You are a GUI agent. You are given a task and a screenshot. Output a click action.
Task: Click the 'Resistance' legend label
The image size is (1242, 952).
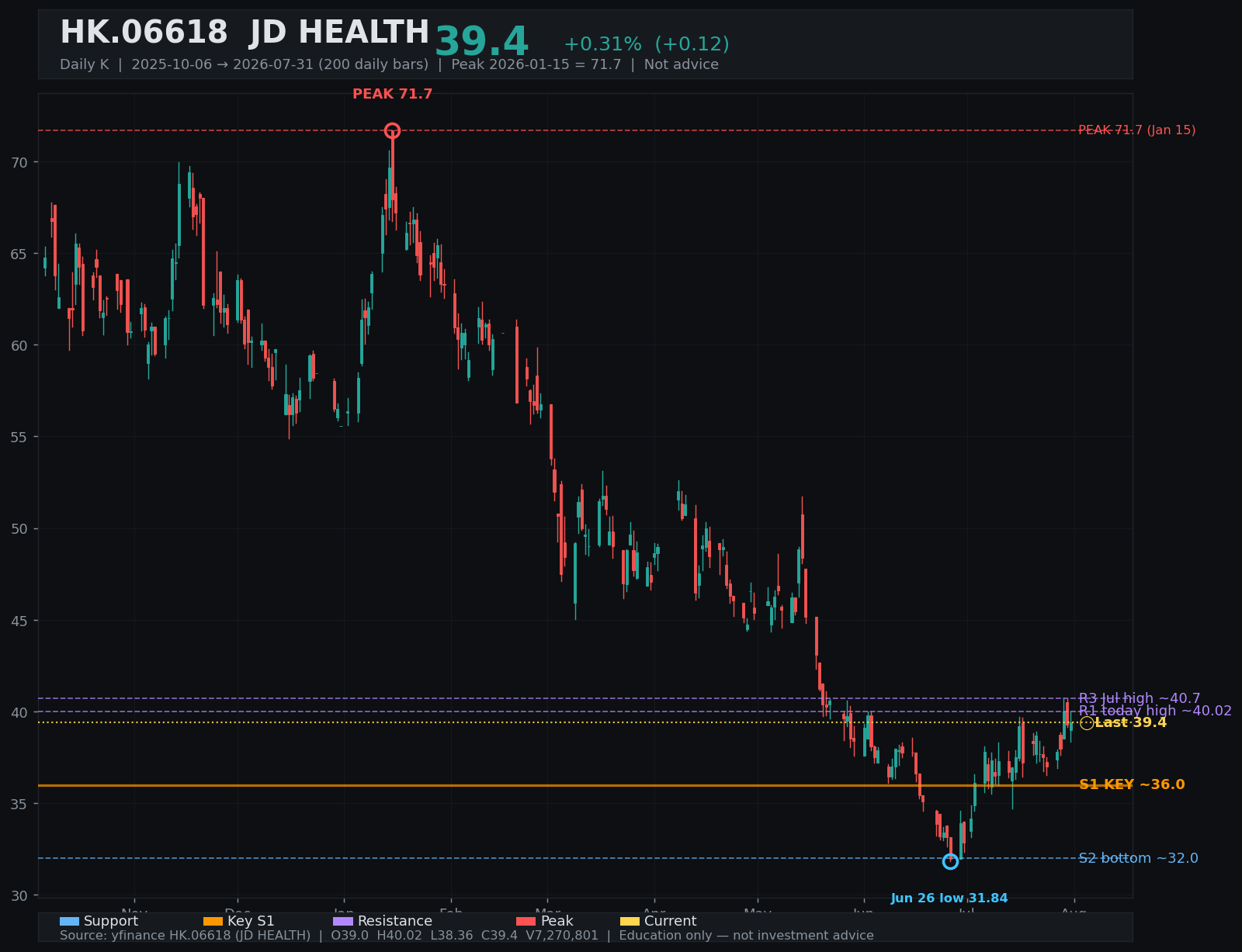395,921
